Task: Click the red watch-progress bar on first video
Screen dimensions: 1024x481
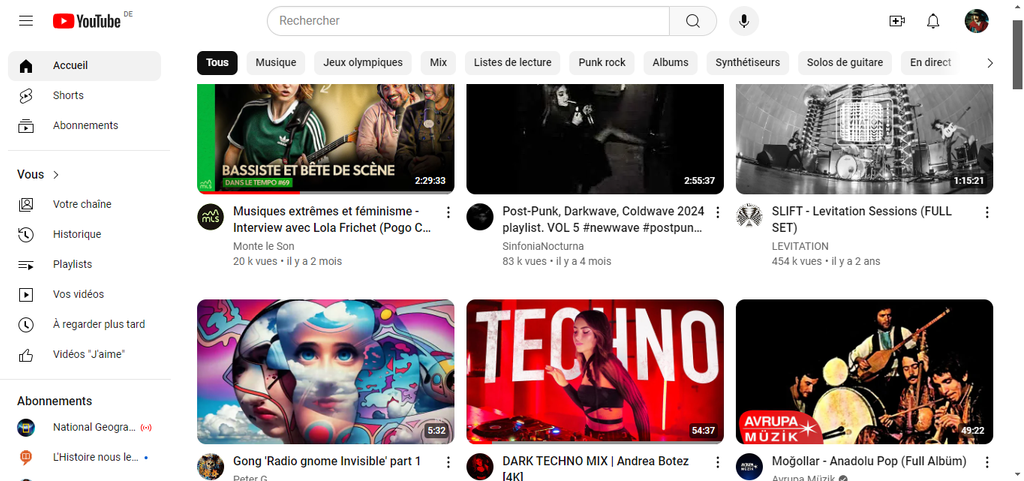Action: click(248, 193)
